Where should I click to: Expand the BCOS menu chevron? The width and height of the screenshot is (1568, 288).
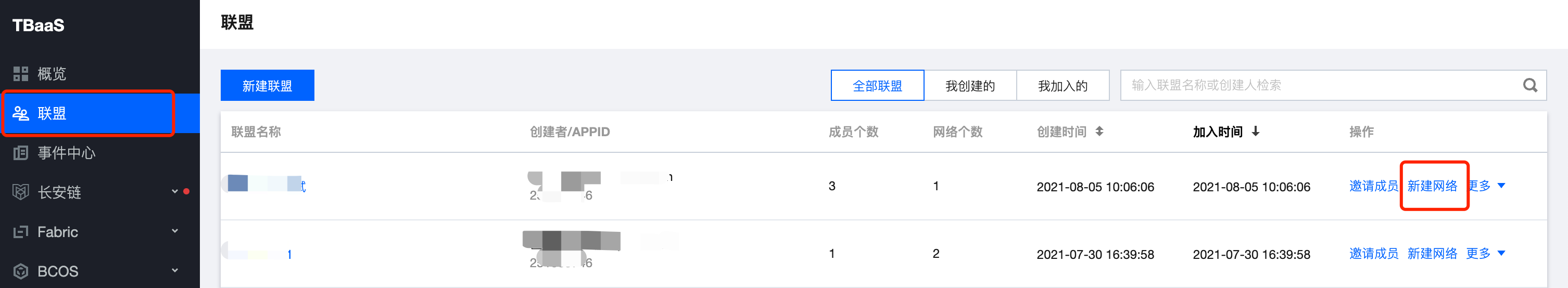(x=175, y=270)
